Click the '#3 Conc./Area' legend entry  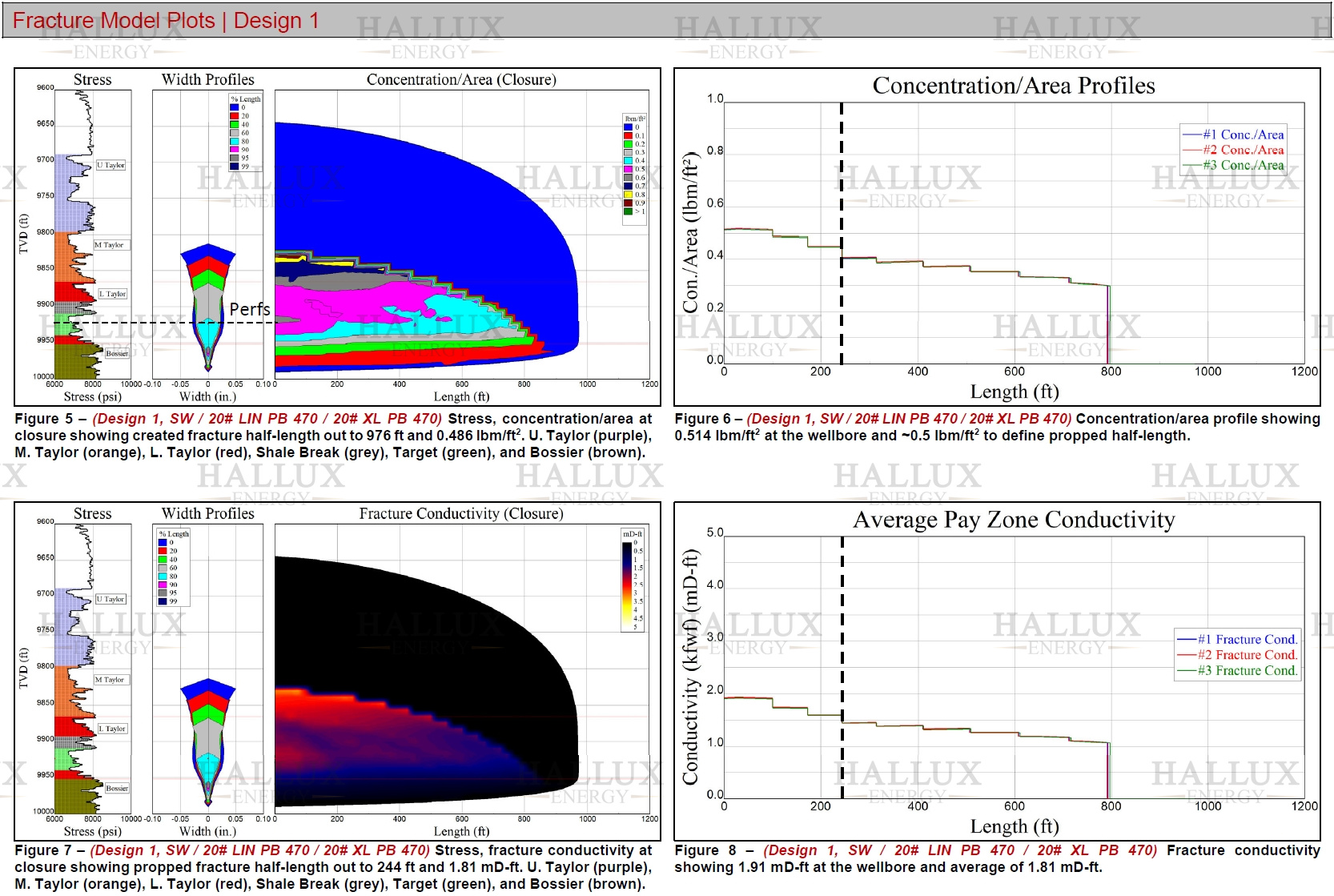point(1243,165)
